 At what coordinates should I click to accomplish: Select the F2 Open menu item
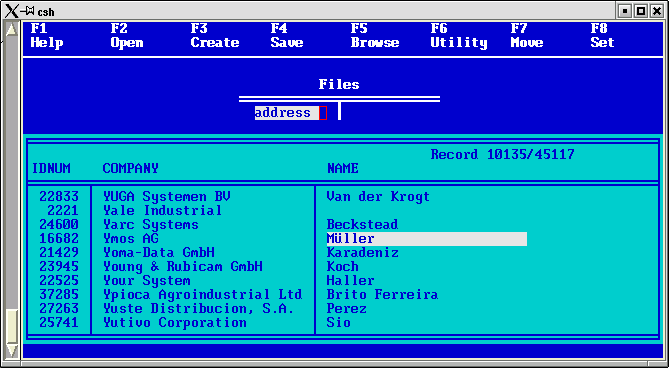point(127,35)
